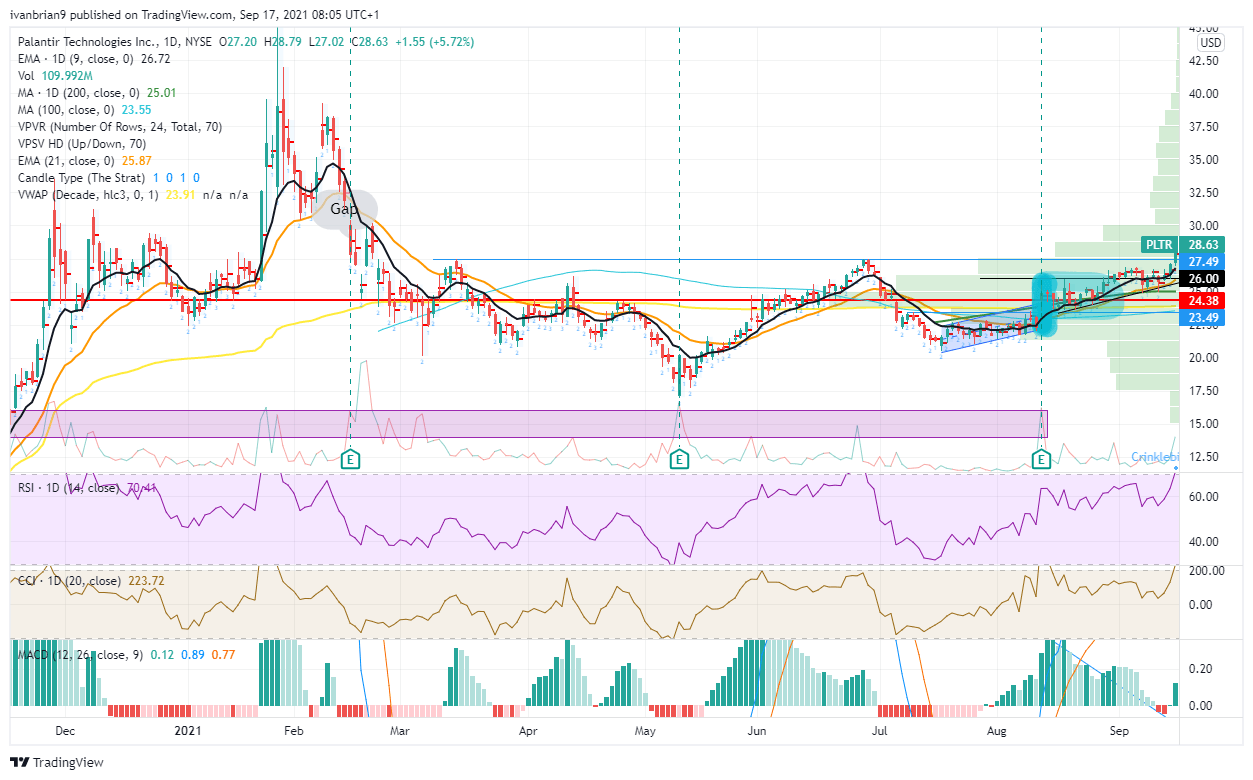Image resolution: width=1253 pixels, height=780 pixels.
Task: Select the purple support zone rectangle
Action: (x=528, y=423)
